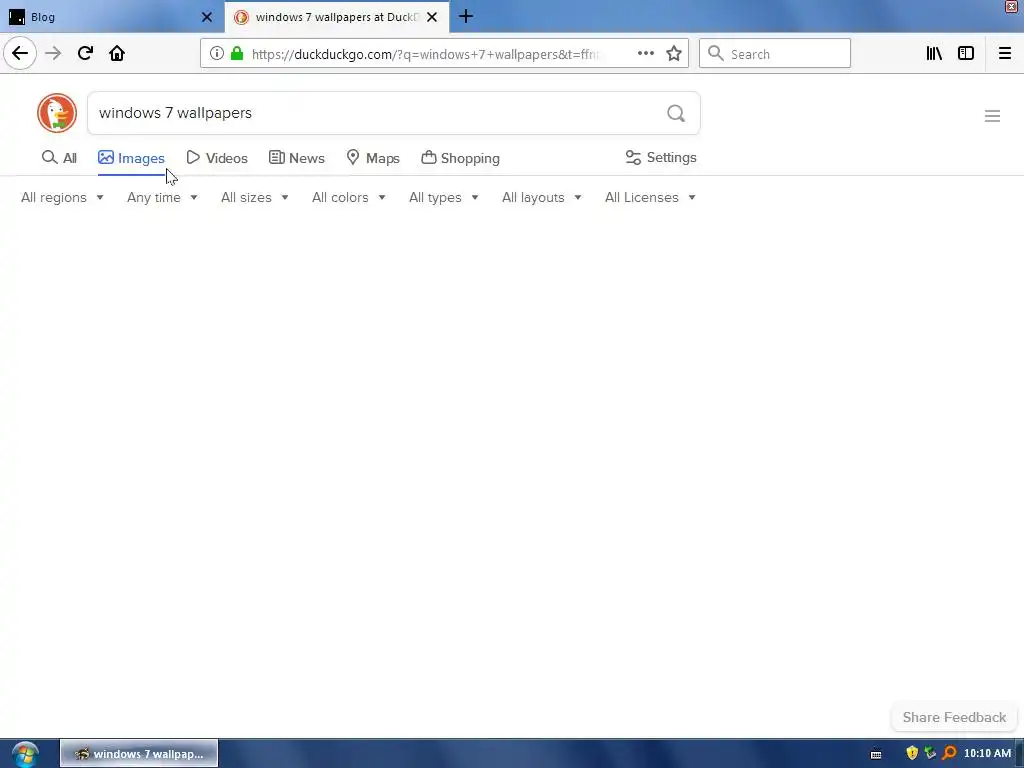Toggle the Firefox sidebar view

[x=966, y=54]
